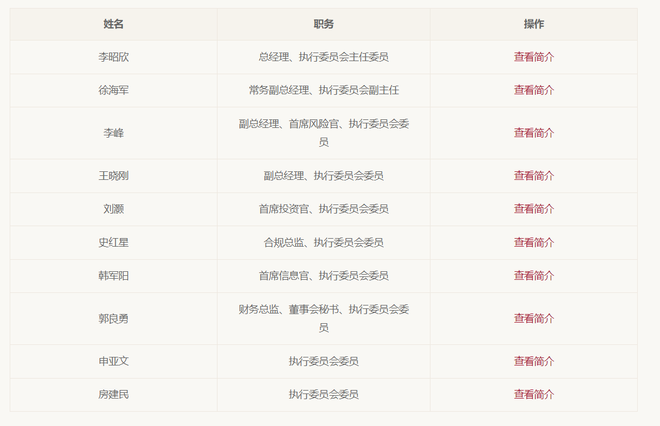
Task: Open 郭良勇's profile via 查看简介
Action: [x=533, y=318]
